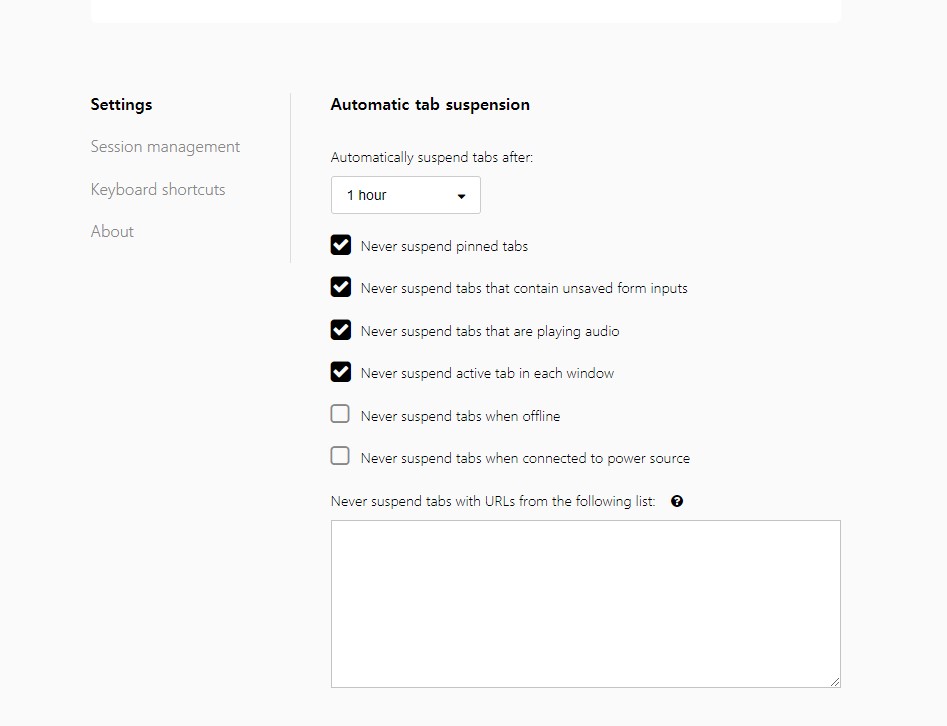This screenshot has height=726, width=947.
Task: Open the auto-suspend time dropdown
Action: (405, 195)
